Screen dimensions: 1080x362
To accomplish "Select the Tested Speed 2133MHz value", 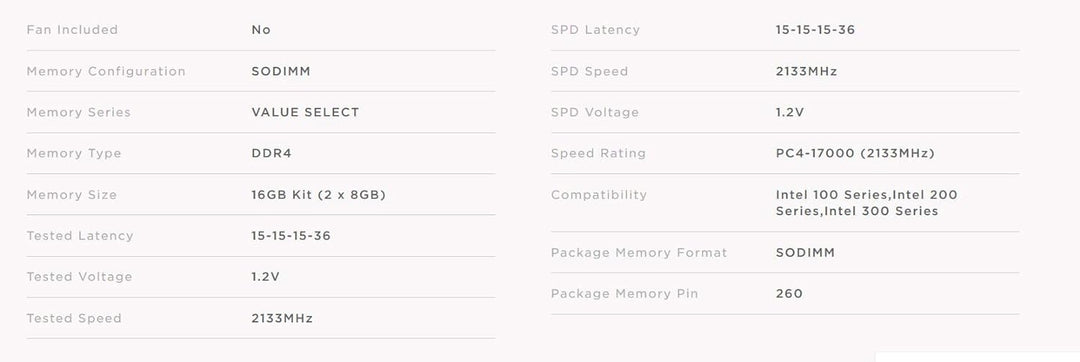I will (282, 318).
